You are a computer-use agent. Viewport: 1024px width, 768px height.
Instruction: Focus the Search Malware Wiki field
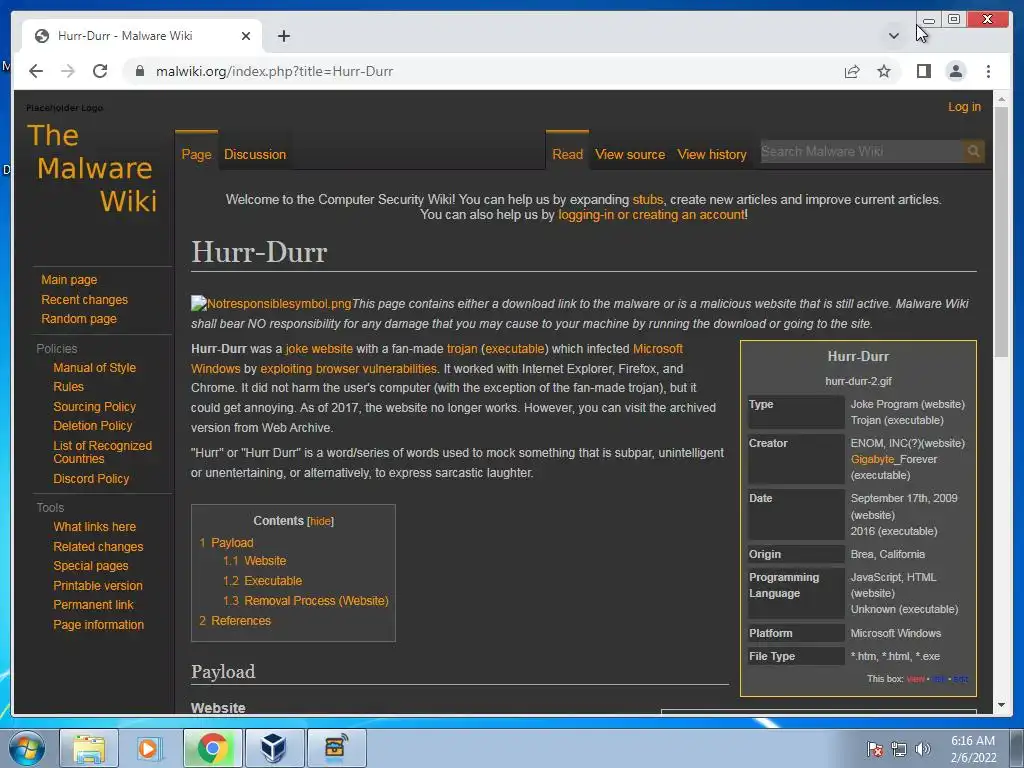click(x=861, y=152)
